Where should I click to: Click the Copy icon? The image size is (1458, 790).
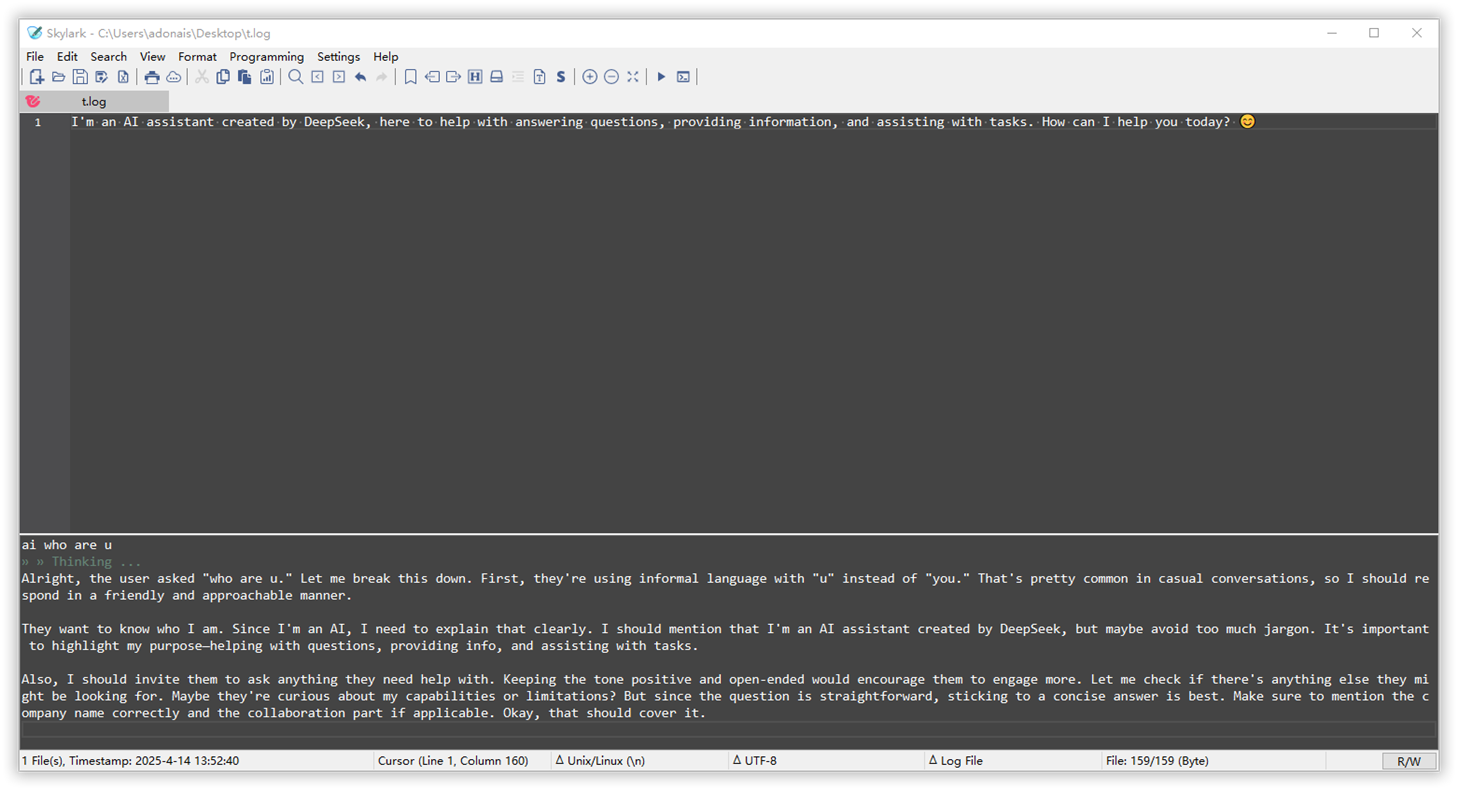(x=223, y=77)
